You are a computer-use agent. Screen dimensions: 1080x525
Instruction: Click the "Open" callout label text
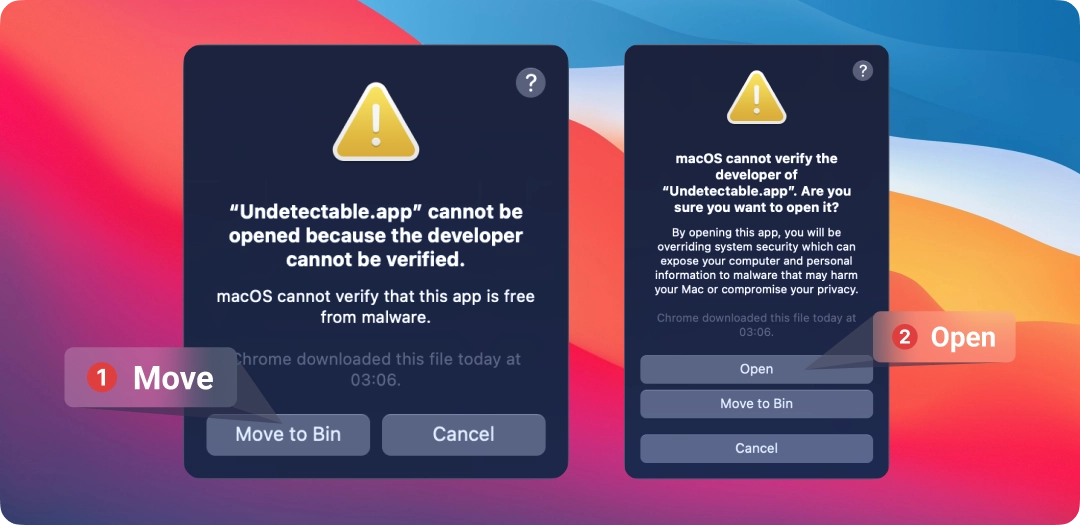[x=963, y=337]
